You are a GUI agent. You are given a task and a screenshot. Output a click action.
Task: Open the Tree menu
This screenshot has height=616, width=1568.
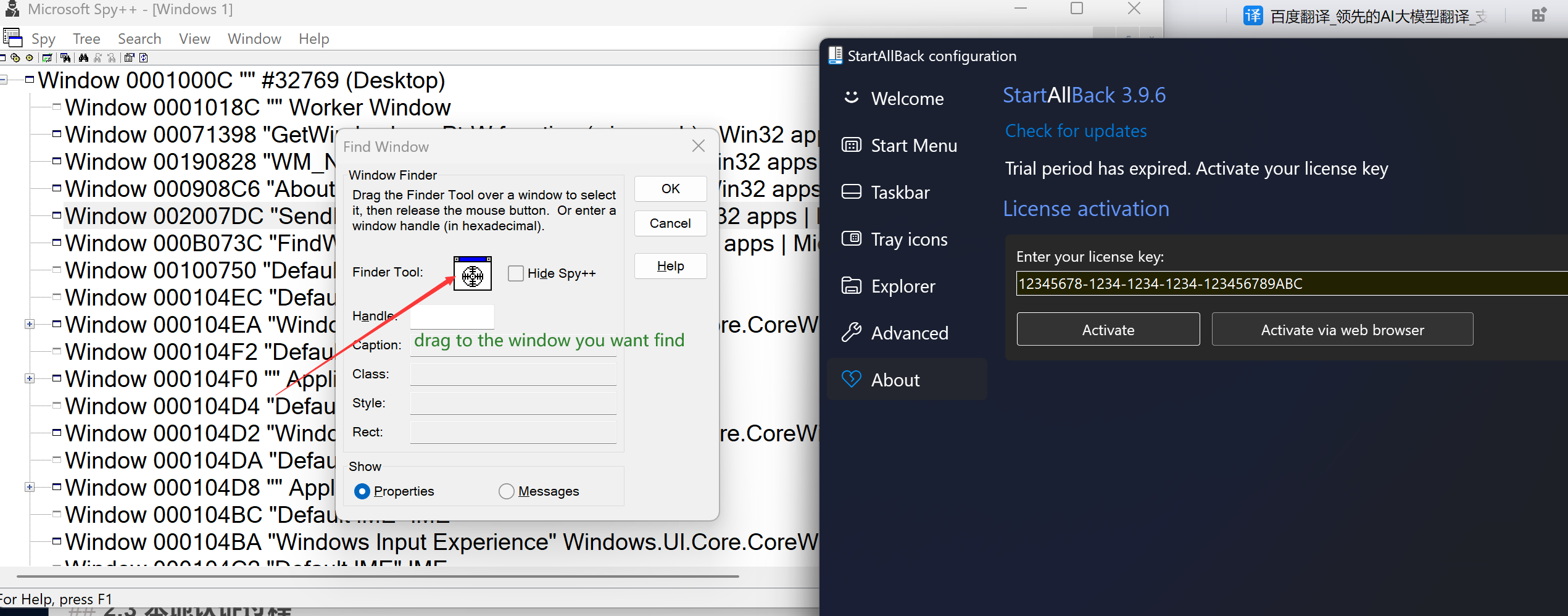point(86,39)
